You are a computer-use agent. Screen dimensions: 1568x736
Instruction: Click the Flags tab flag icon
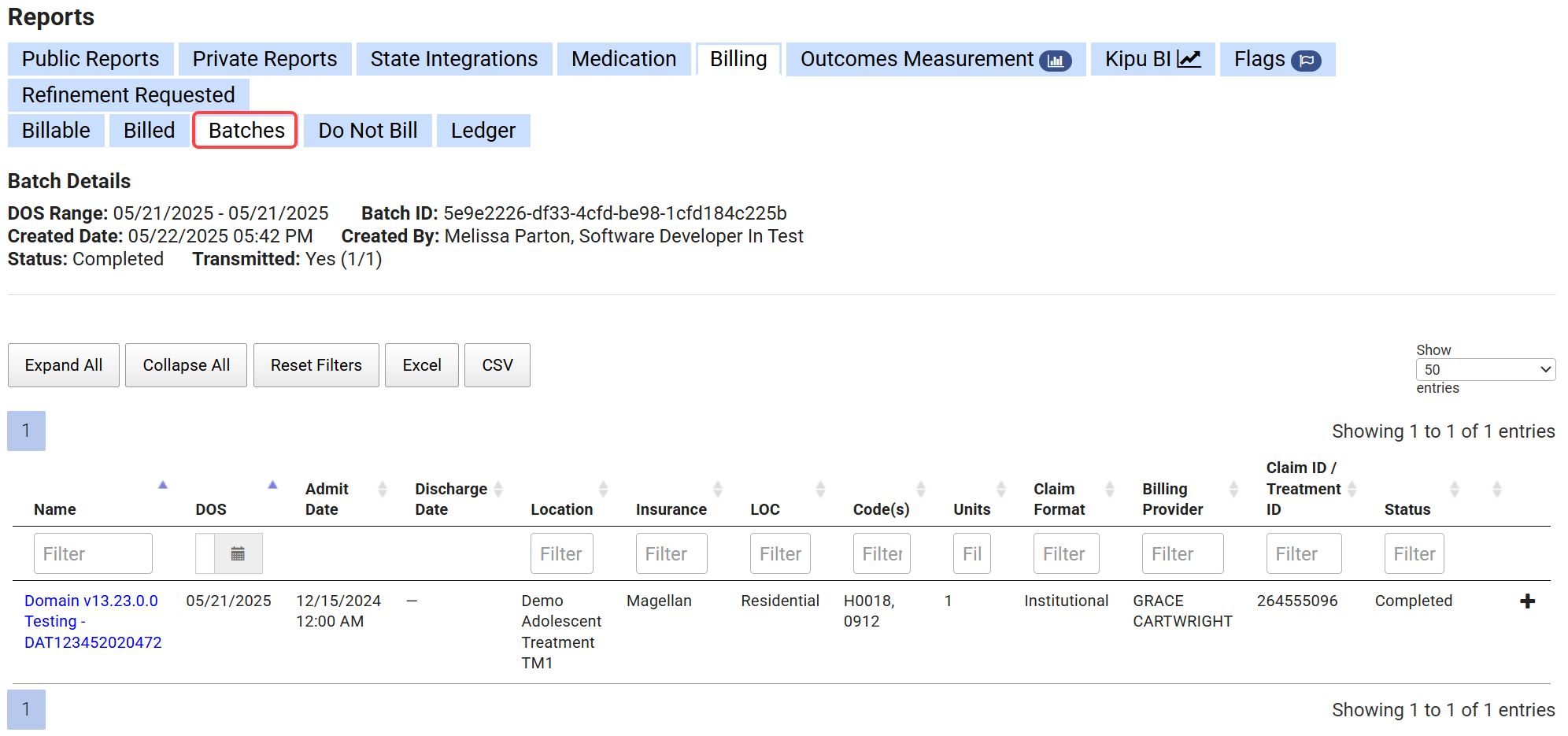[x=1307, y=61]
